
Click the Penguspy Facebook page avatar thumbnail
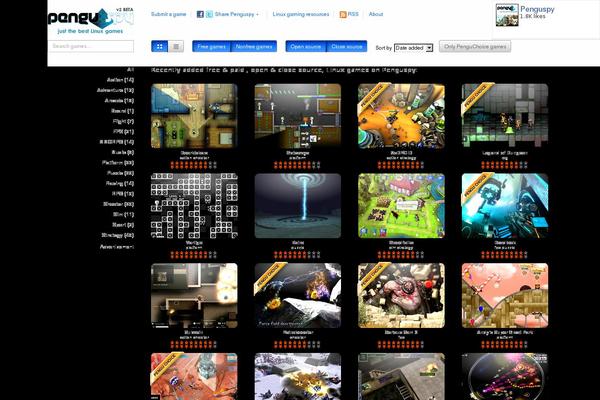pyautogui.click(x=507, y=15)
